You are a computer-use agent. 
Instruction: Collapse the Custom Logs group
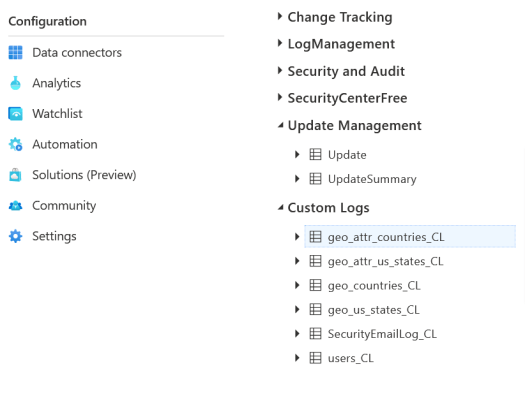281,208
